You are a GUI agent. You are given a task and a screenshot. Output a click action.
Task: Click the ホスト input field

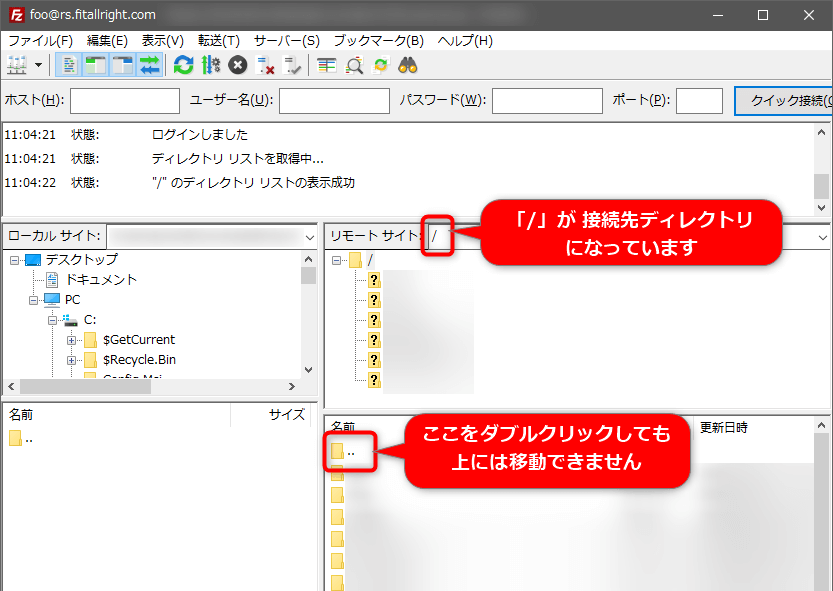tap(124, 101)
